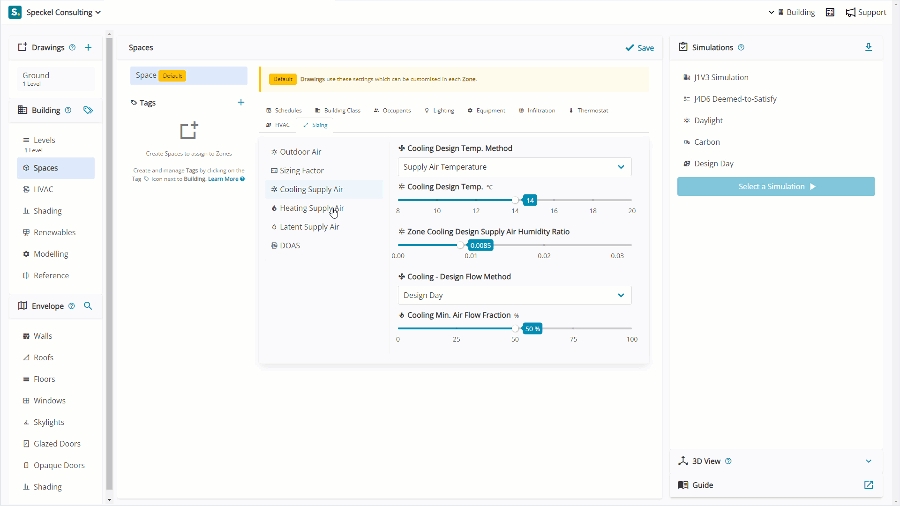Click the search icon beside Envelope
Viewport: 900px width, 506px height.
pos(88,306)
